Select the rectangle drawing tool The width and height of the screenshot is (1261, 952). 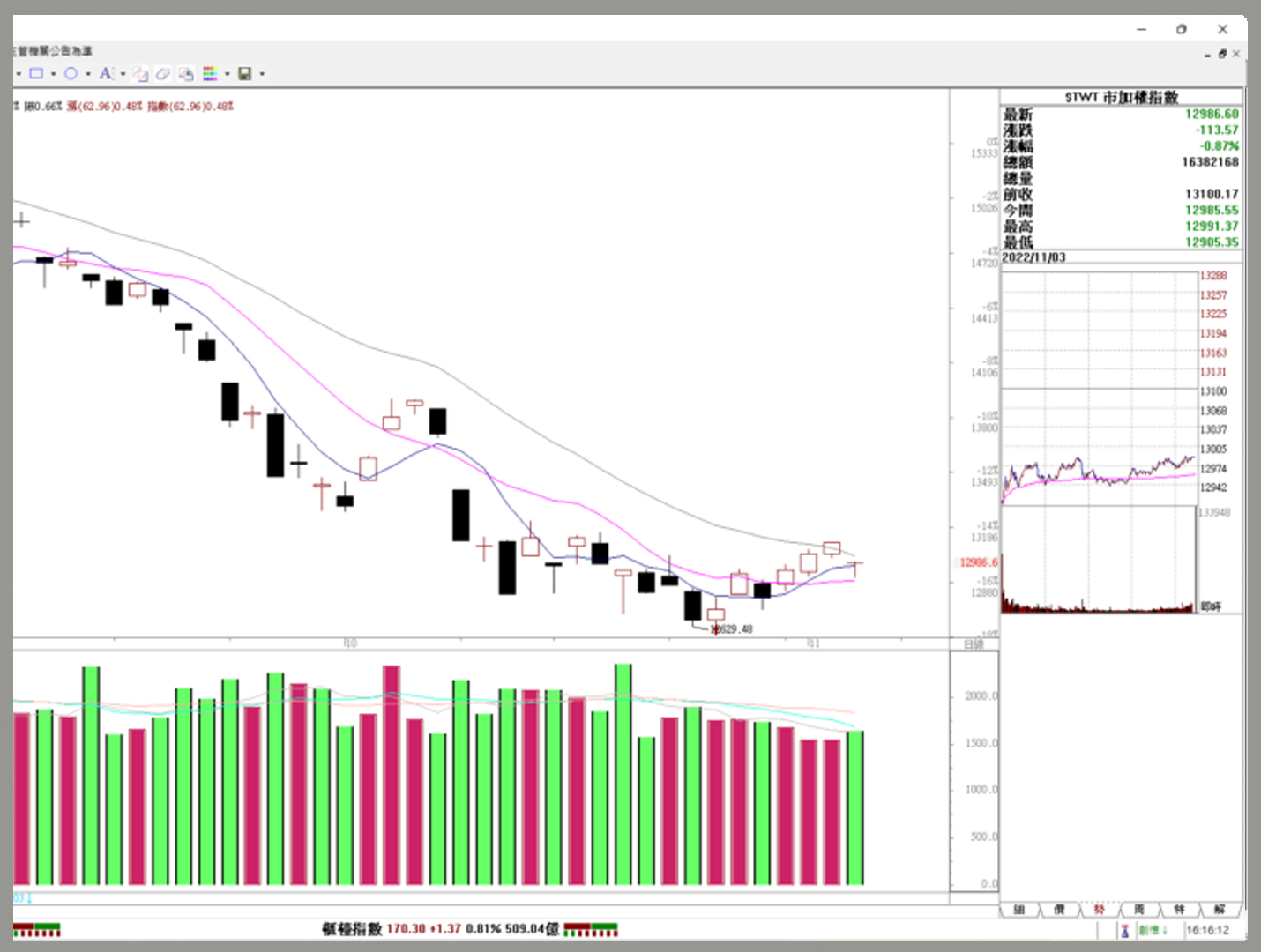point(36,74)
